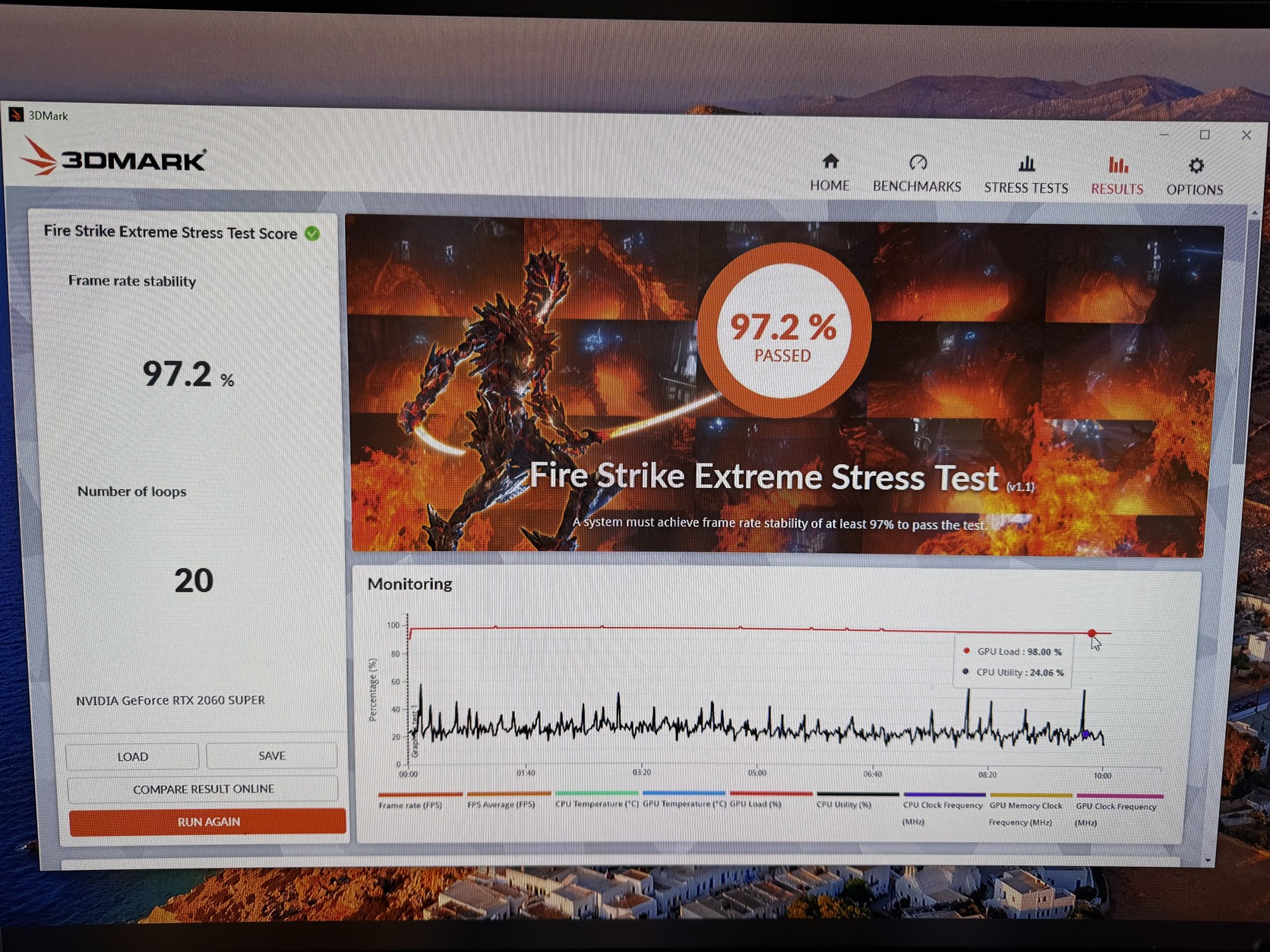Image resolution: width=1270 pixels, height=952 pixels.
Task: Maximize the 3DMark window
Action: tap(1205, 134)
